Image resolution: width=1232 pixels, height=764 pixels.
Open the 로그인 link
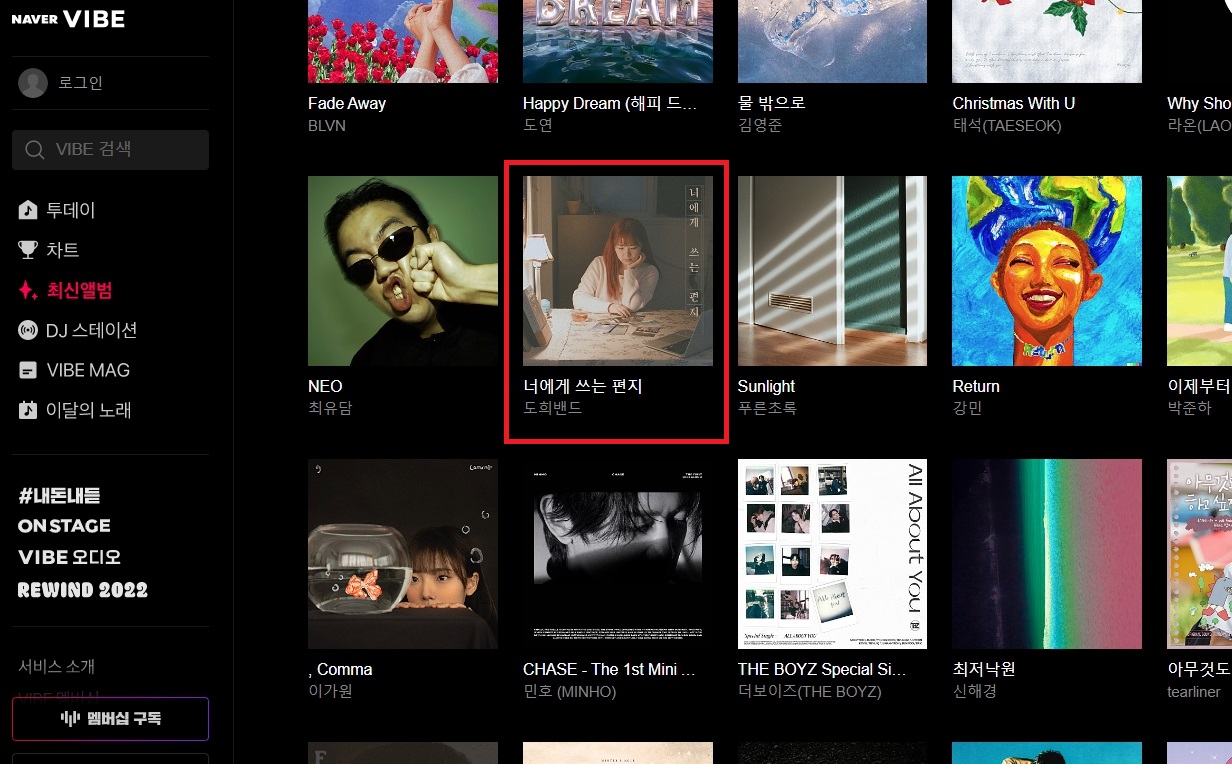[x=80, y=83]
